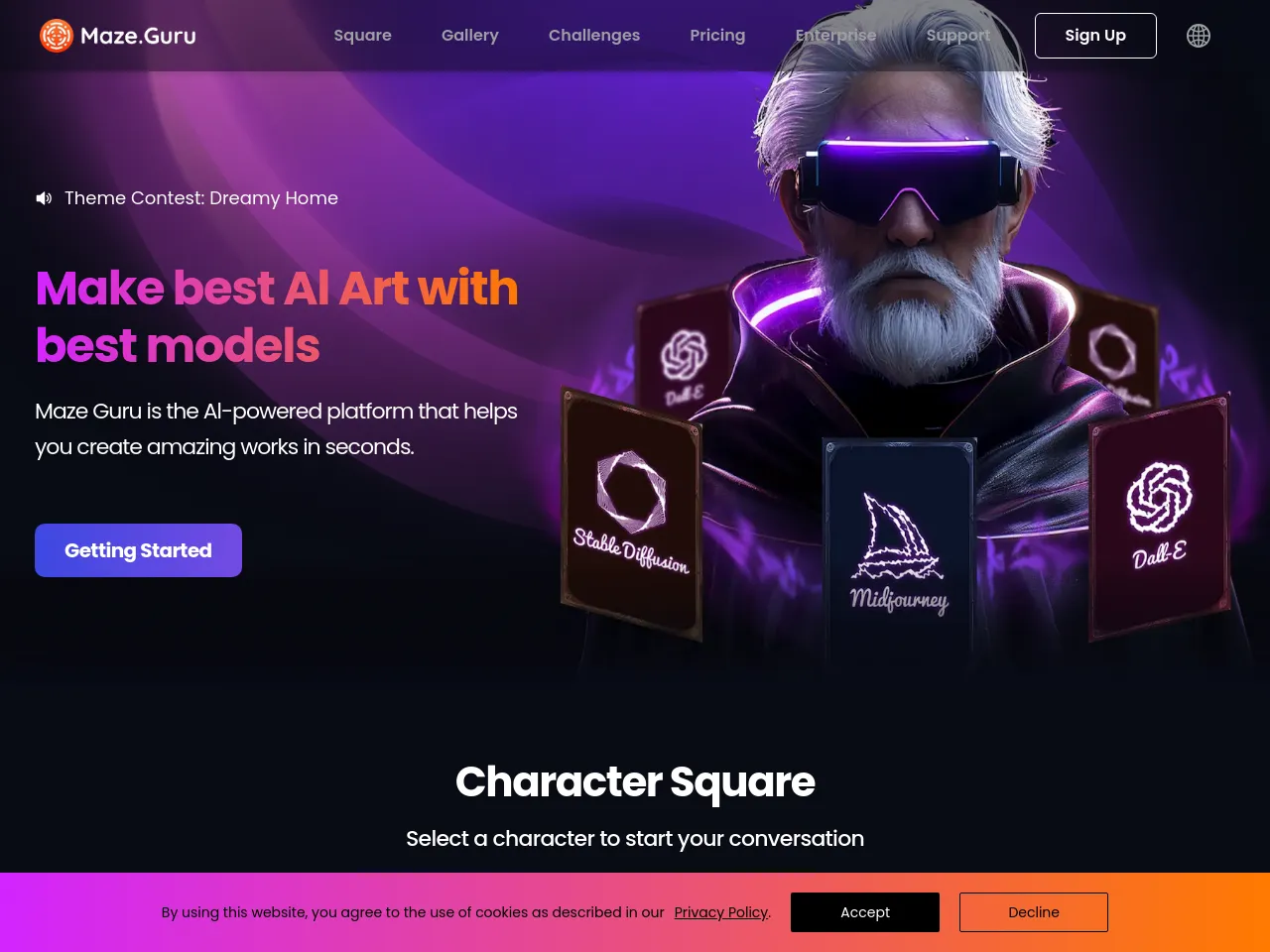Open Theme Contest: Dreamy Home announcement

pos(201,198)
